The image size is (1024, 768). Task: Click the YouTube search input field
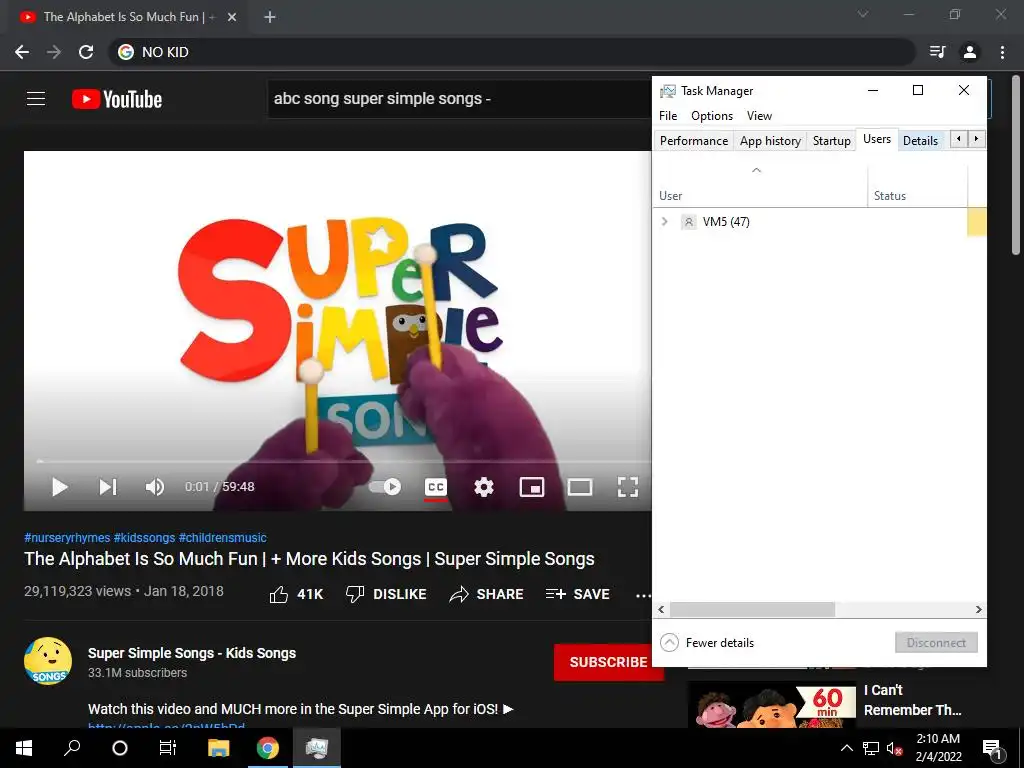click(x=460, y=99)
